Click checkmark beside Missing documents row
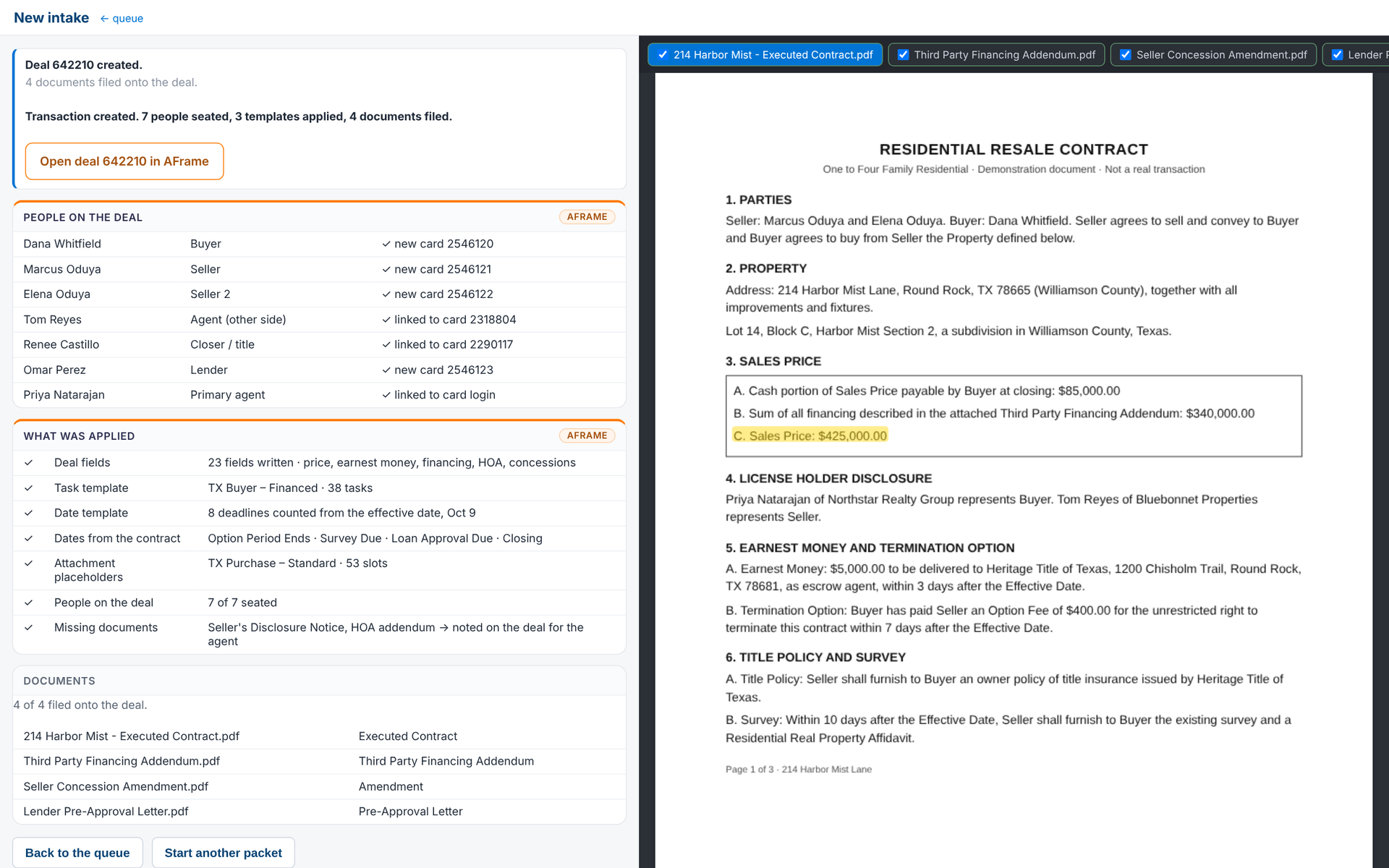 coord(29,628)
